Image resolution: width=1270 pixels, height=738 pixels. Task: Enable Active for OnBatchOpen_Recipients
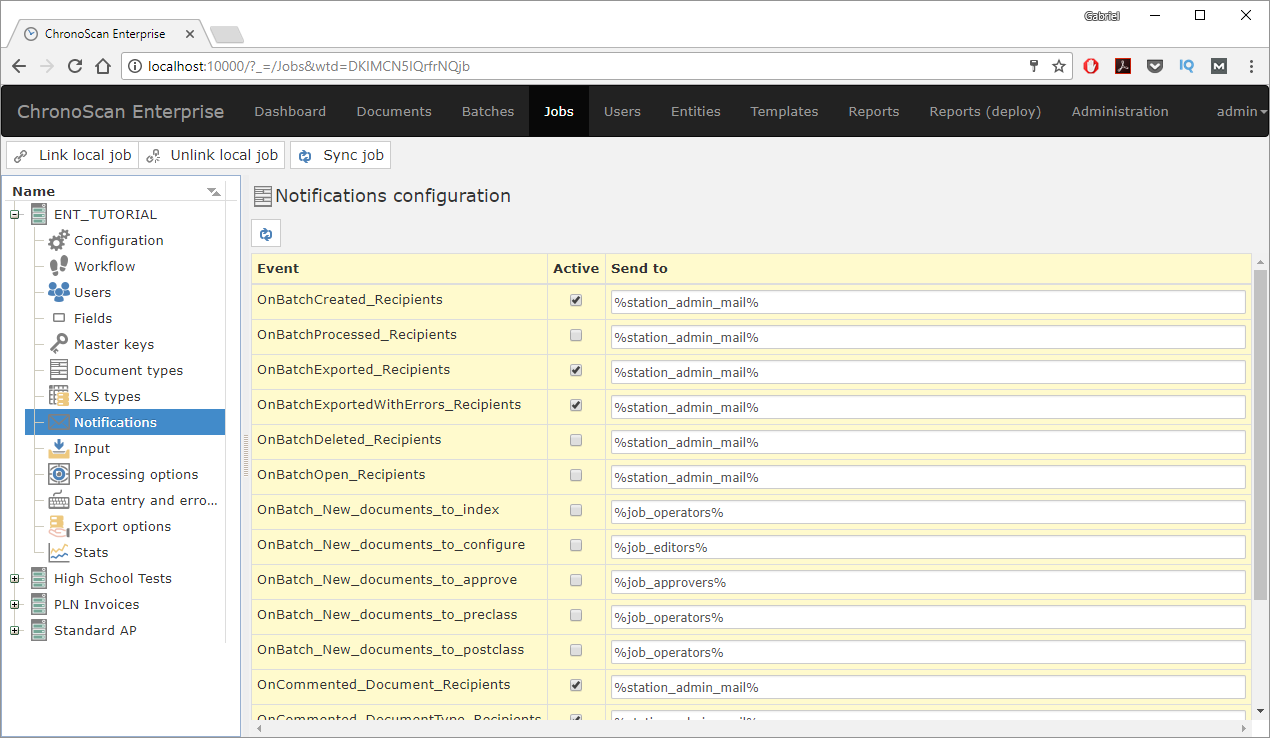(576, 475)
